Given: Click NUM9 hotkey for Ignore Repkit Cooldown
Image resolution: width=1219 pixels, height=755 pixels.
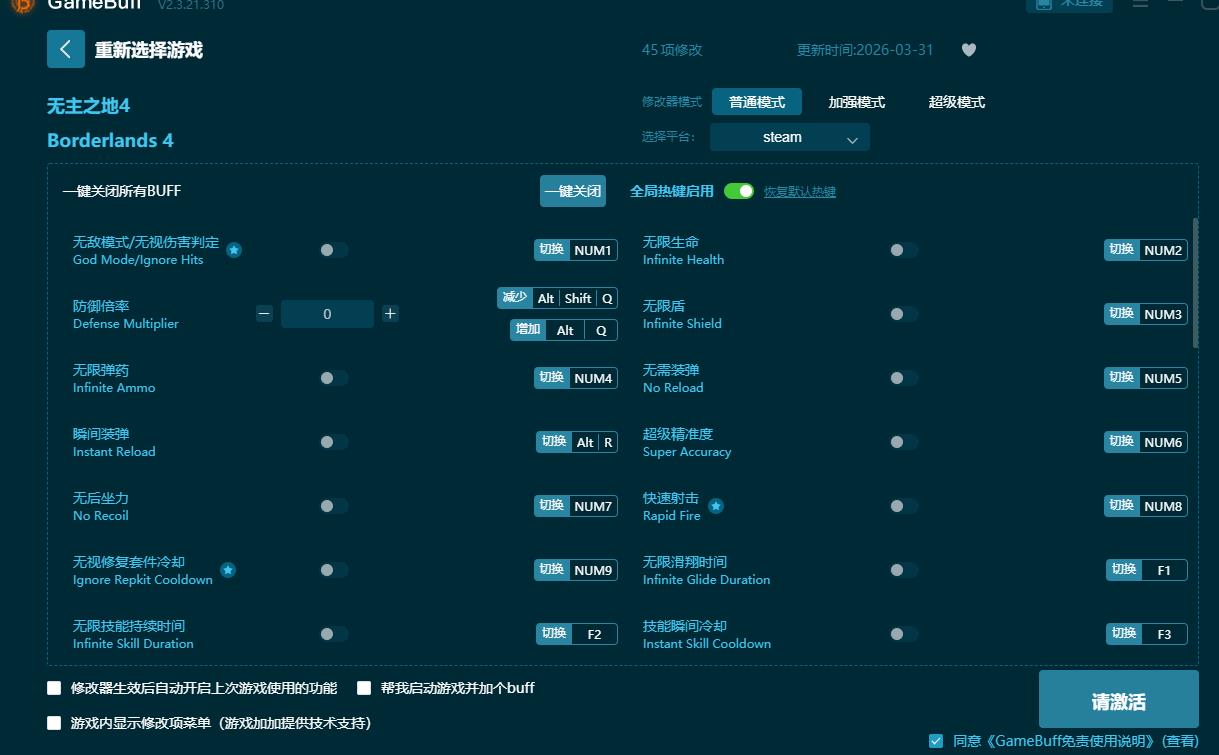Looking at the screenshot, I should [x=576, y=570].
